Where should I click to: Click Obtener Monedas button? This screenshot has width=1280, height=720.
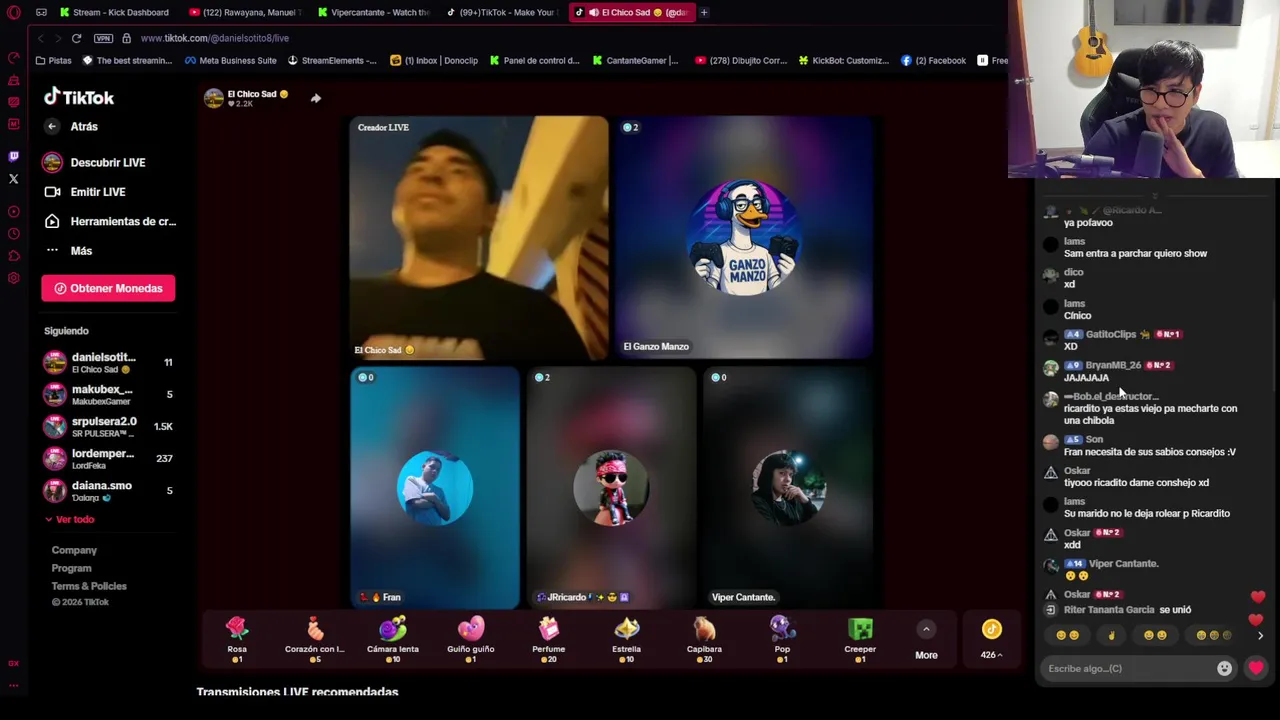tap(108, 288)
